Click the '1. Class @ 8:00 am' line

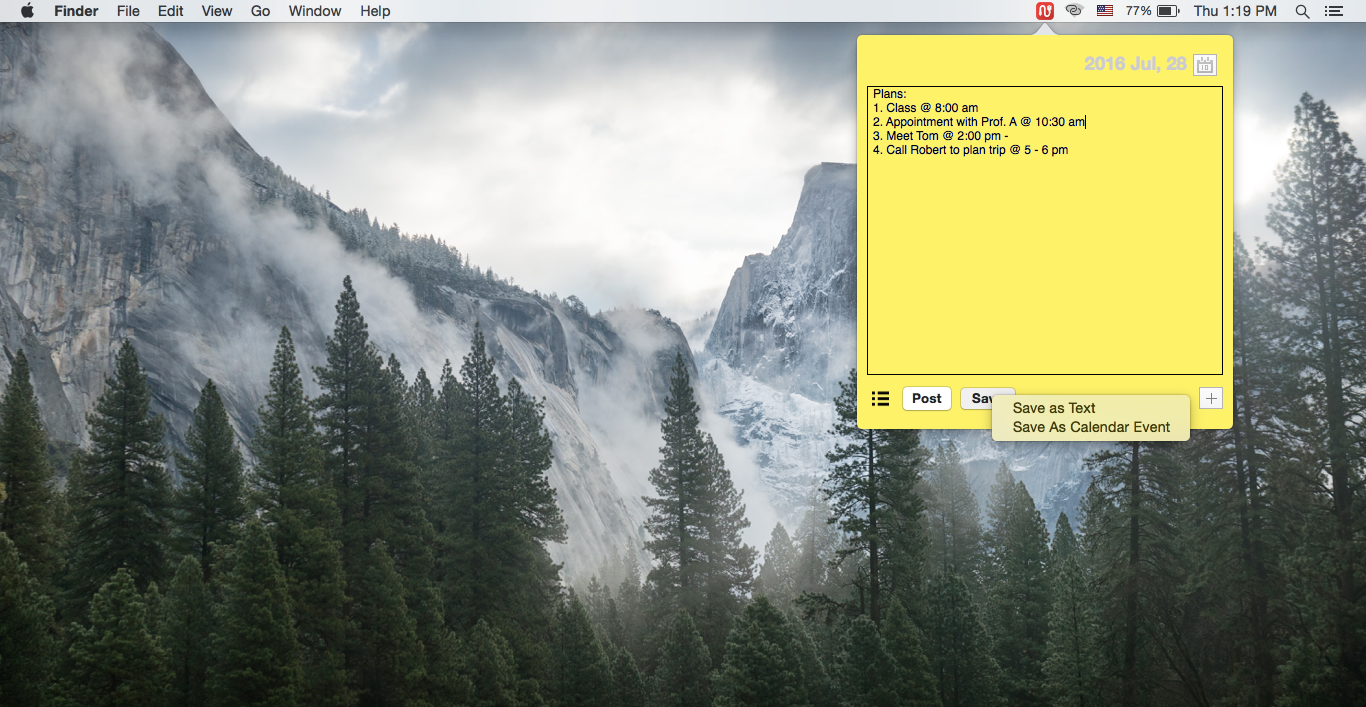coord(925,108)
